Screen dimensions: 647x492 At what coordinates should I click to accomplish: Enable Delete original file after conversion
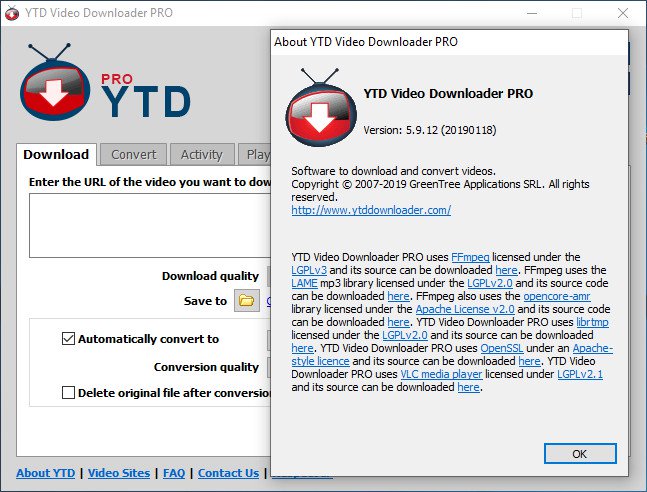(x=68, y=392)
